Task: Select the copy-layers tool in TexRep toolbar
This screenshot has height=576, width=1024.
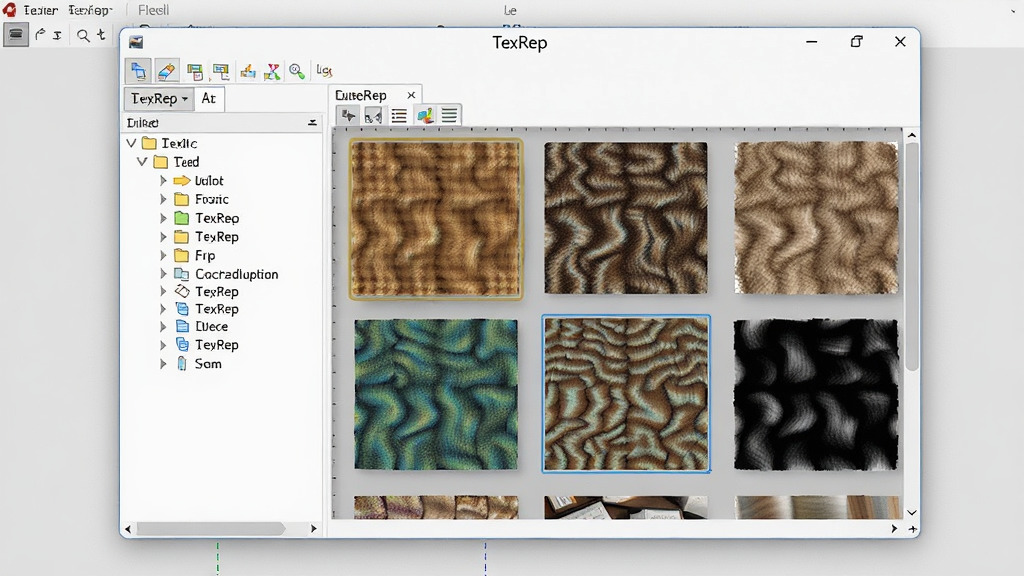Action: [x=138, y=71]
